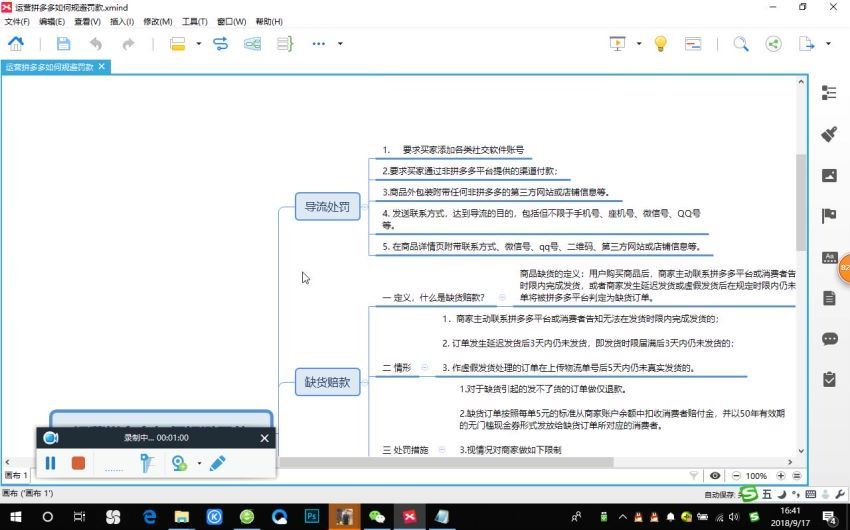Viewport: 850px width, 530px height.
Task: Share the mind map via share icon
Action: tap(774, 43)
